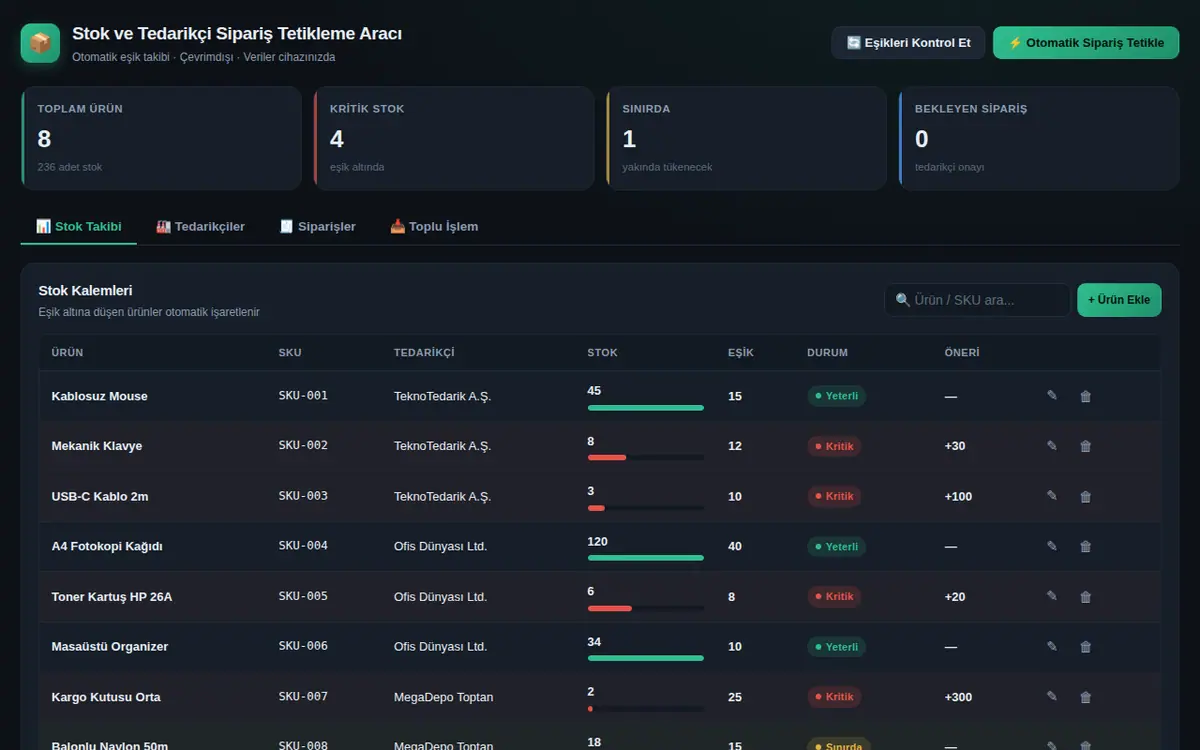Click the stock bar for Kablosuz Mouse

click(x=646, y=408)
